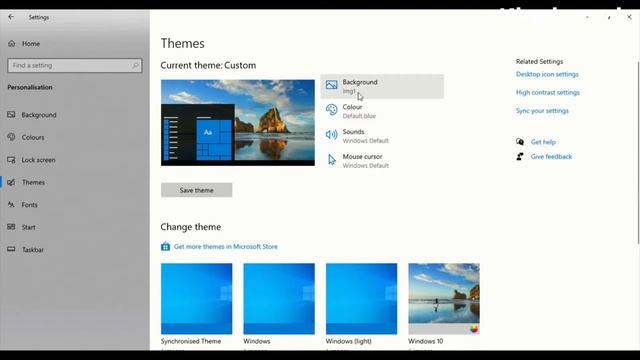This screenshot has width=640, height=360.
Task: Click the Start icon in the sidebar
Action: (11, 227)
